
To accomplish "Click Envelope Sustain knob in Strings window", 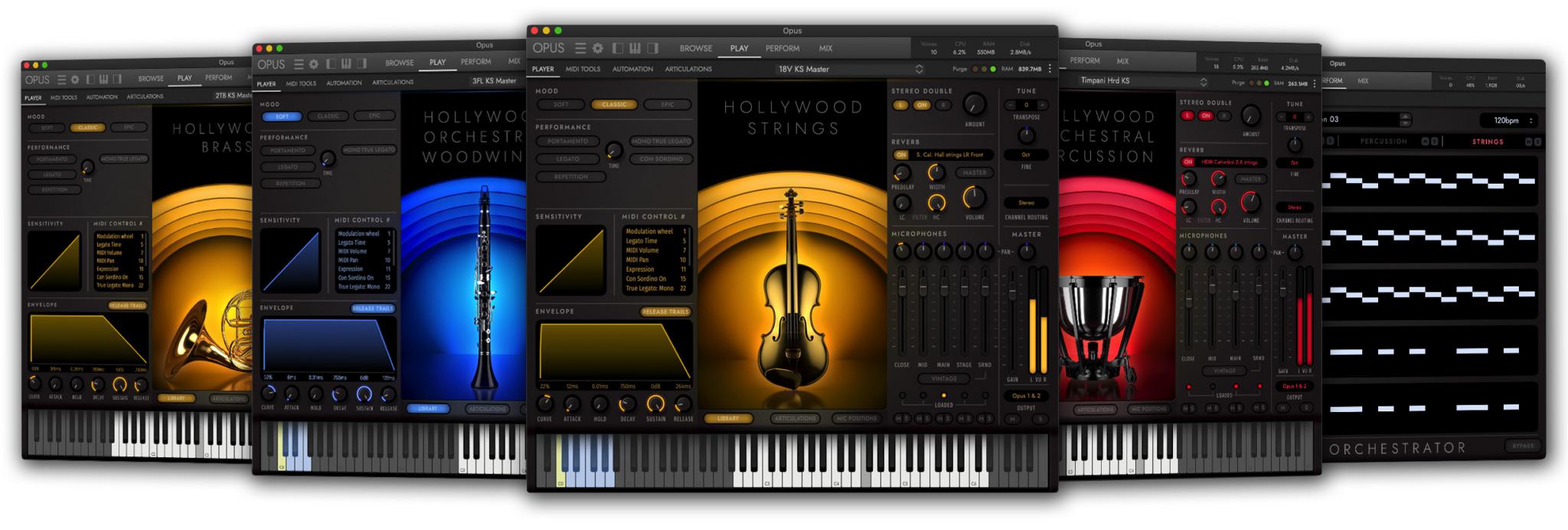I will [x=655, y=403].
